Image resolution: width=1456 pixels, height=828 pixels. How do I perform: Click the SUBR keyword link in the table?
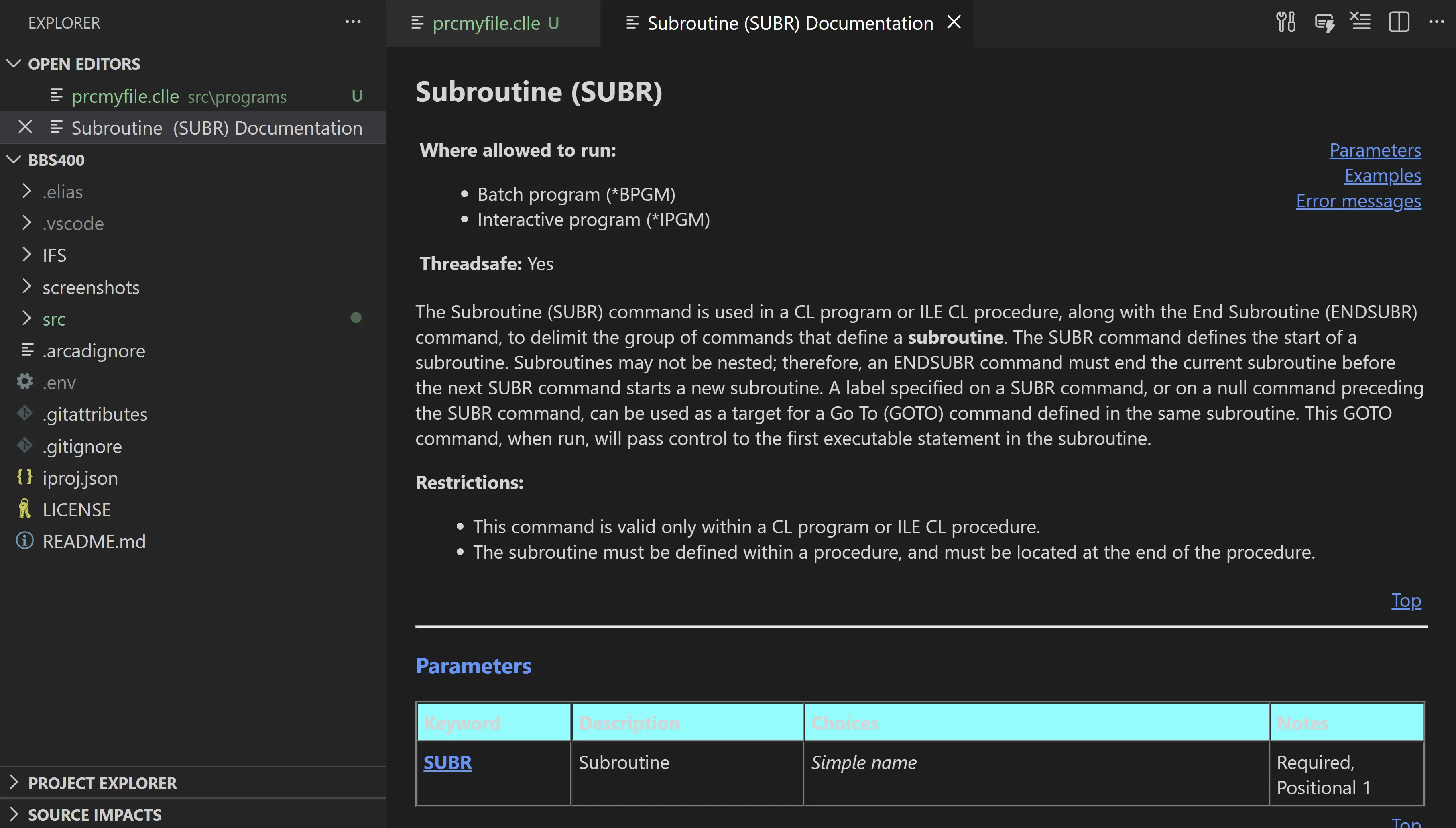(x=447, y=762)
